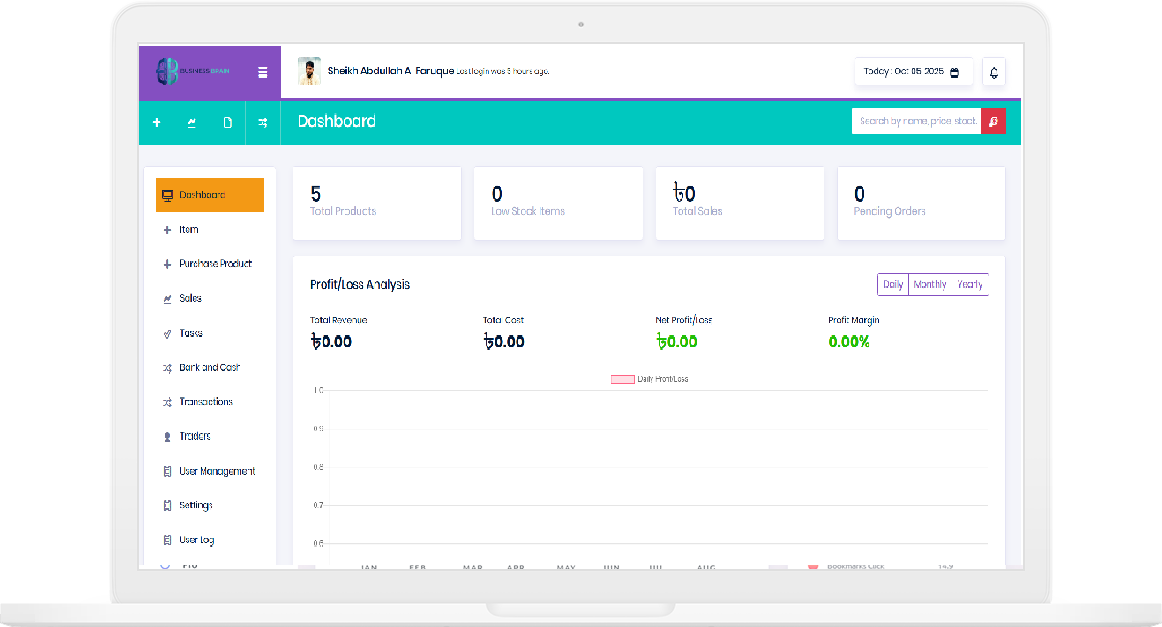This screenshot has width=1162, height=627.
Task: Open the User Management page
Action: [x=216, y=471]
